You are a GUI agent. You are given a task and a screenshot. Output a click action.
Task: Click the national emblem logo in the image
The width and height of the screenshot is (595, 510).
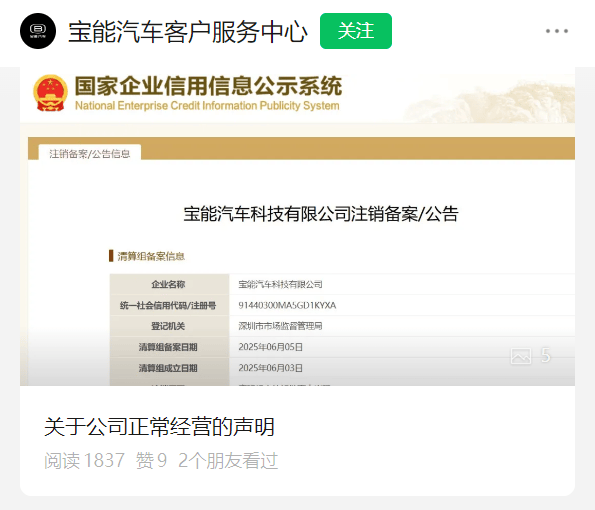tap(50, 93)
